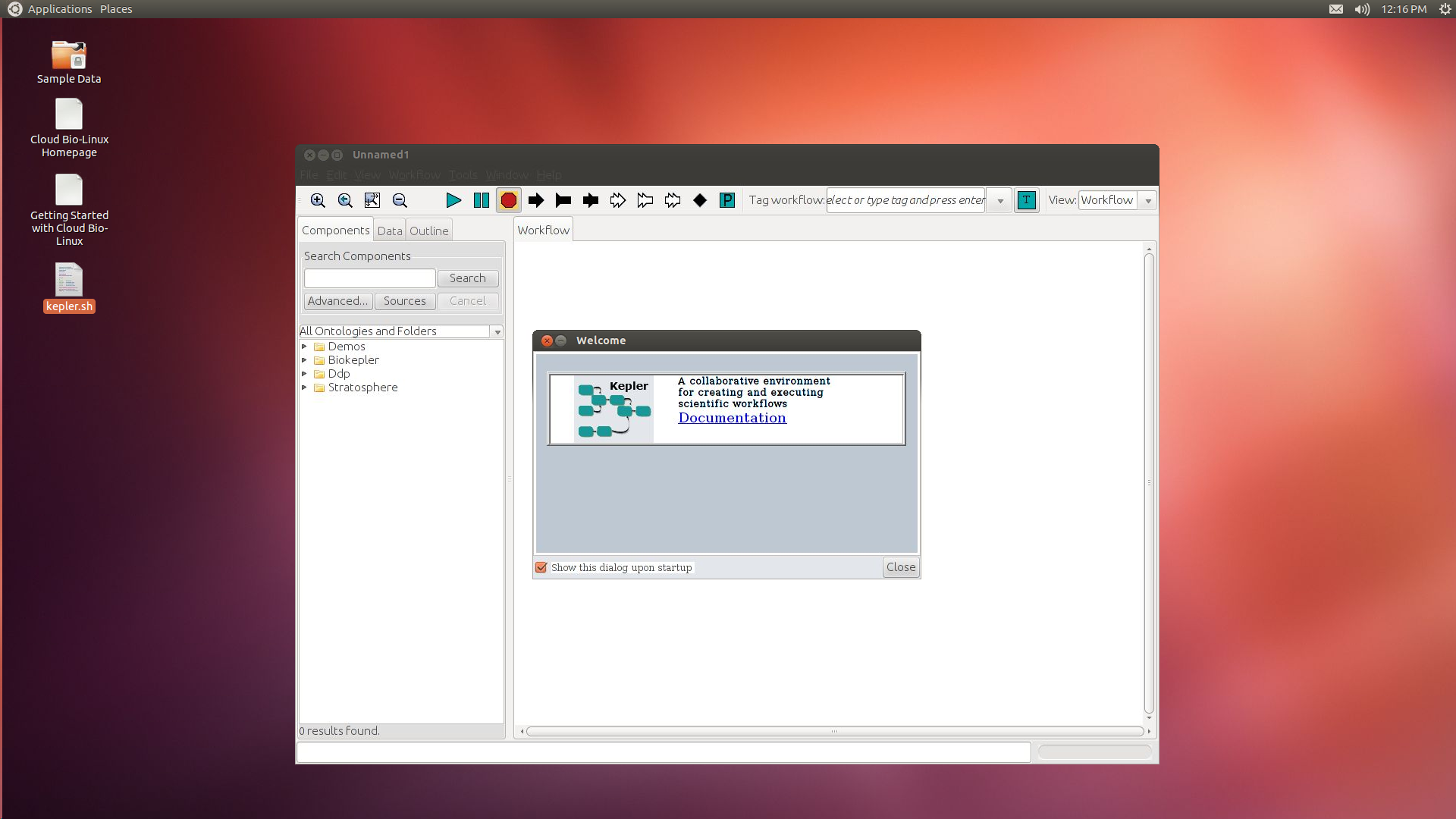Click the Zoom In magnifier icon
1456x819 pixels.
coord(318,200)
